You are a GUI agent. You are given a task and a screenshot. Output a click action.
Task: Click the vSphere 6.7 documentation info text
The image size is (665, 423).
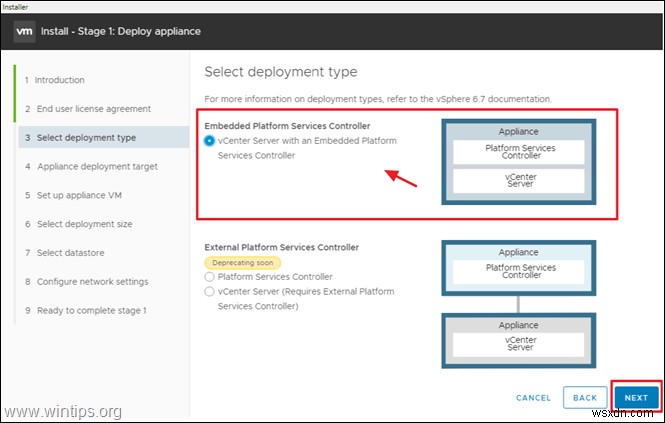(378, 99)
